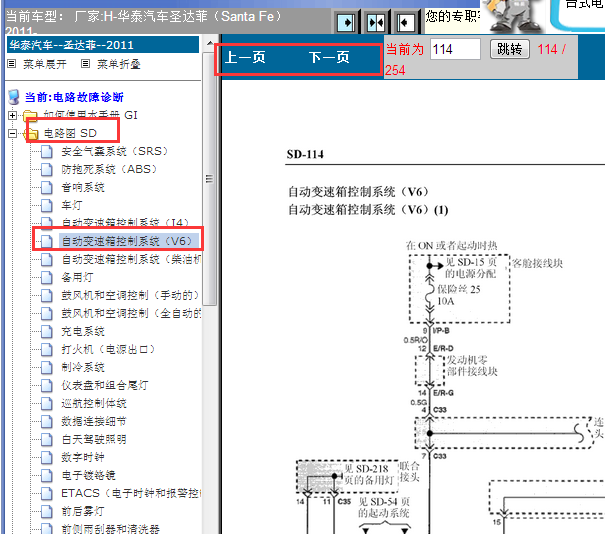Open 音响系统 diagram
The image size is (605, 534).
tap(83, 188)
